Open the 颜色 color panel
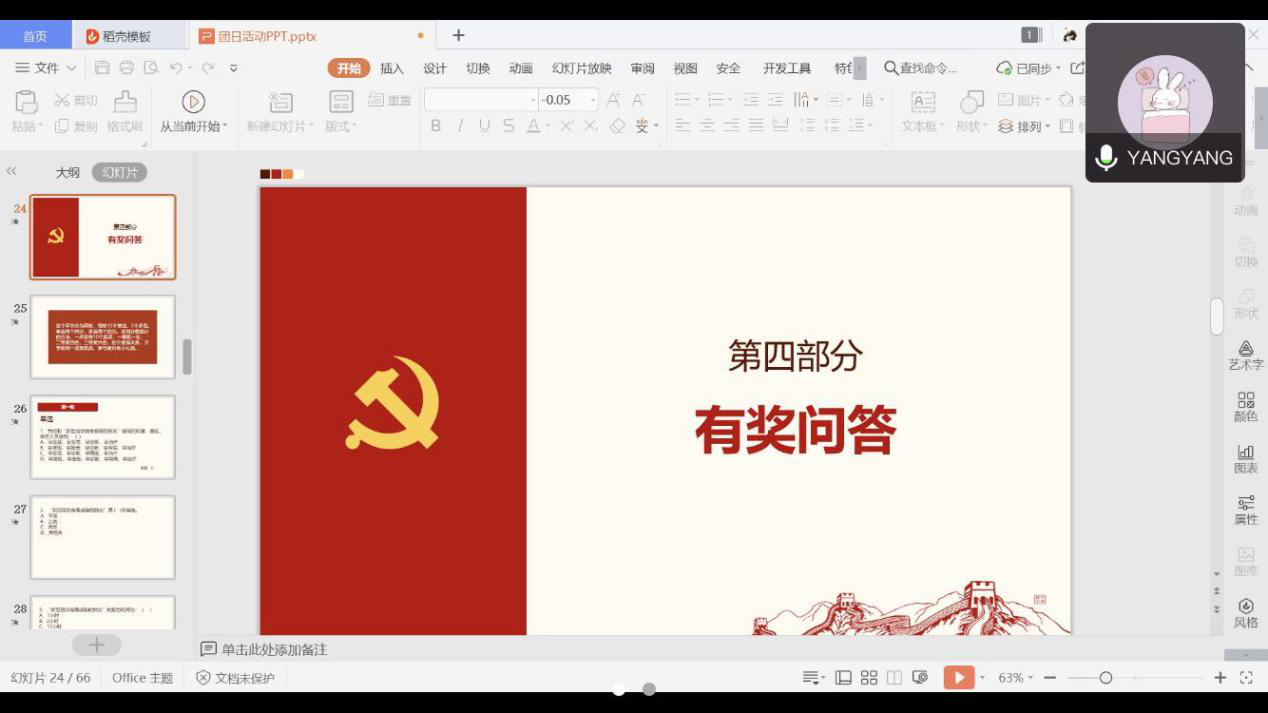The height and width of the screenshot is (713, 1268). (1246, 407)
